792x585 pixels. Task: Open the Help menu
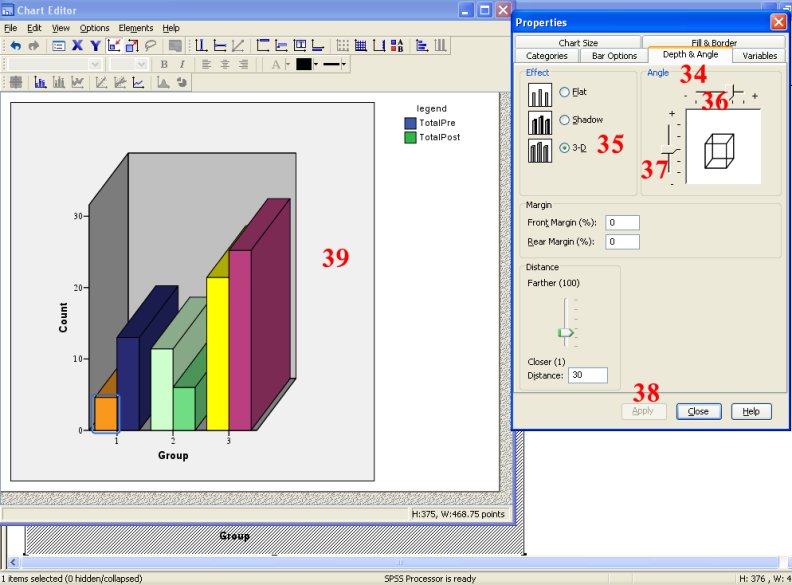(171, 28)
